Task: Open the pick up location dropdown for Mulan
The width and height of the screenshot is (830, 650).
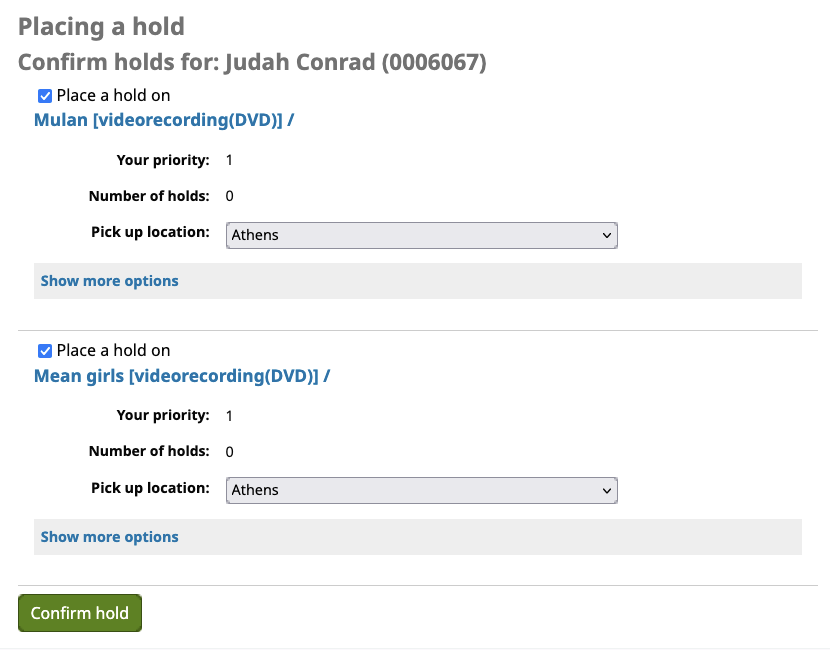Action: coord(421,235)
